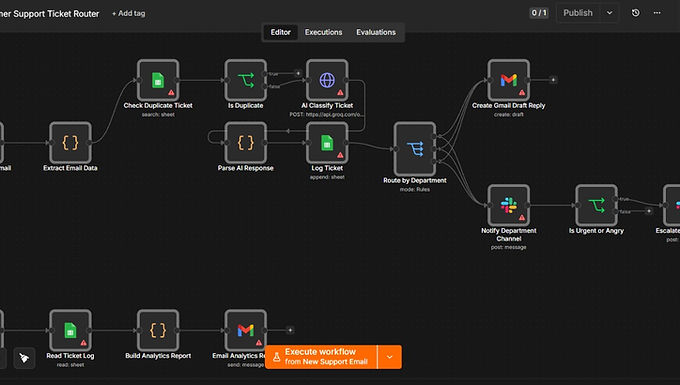The image size is (680, 385).
Task: Click the Publish button
Action: (x=578, y=13)
